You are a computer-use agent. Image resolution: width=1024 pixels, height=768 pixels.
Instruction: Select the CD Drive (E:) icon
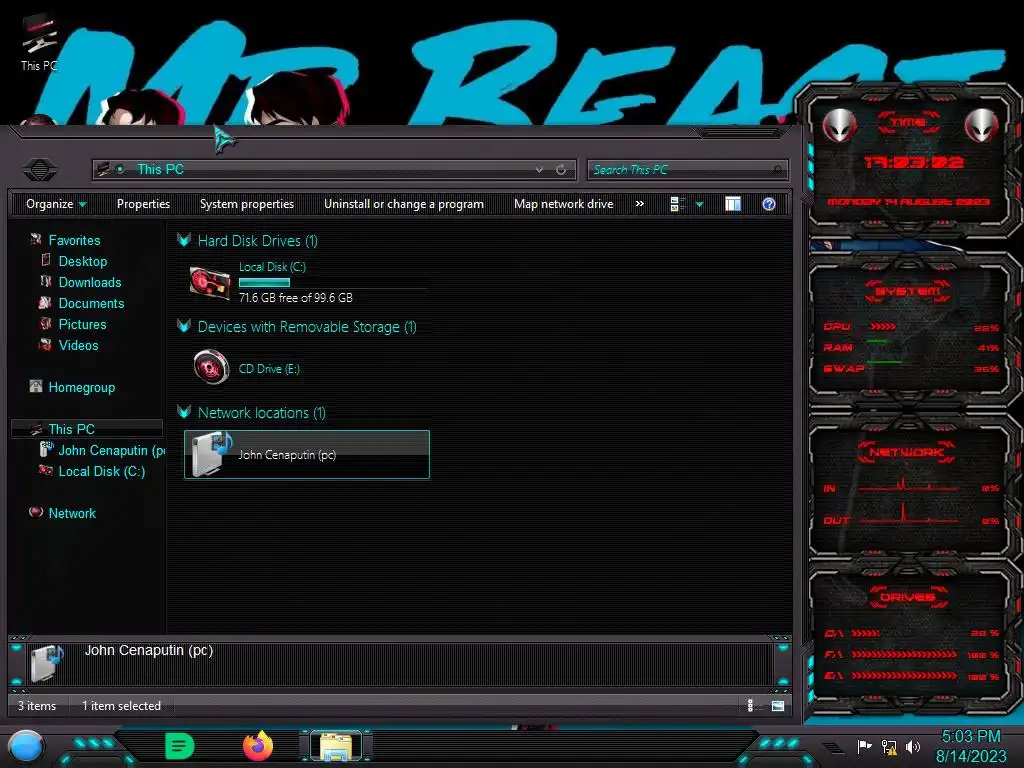[211, 368]
